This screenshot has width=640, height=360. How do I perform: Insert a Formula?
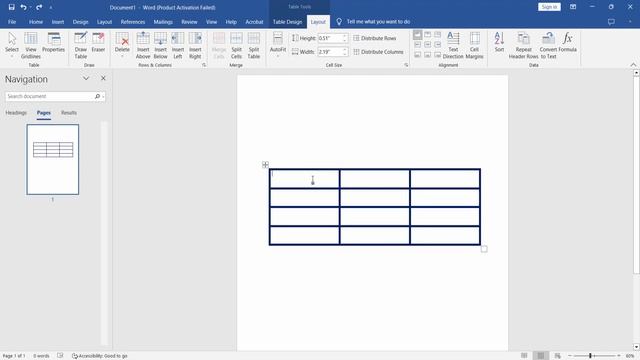tap(567, 42)
